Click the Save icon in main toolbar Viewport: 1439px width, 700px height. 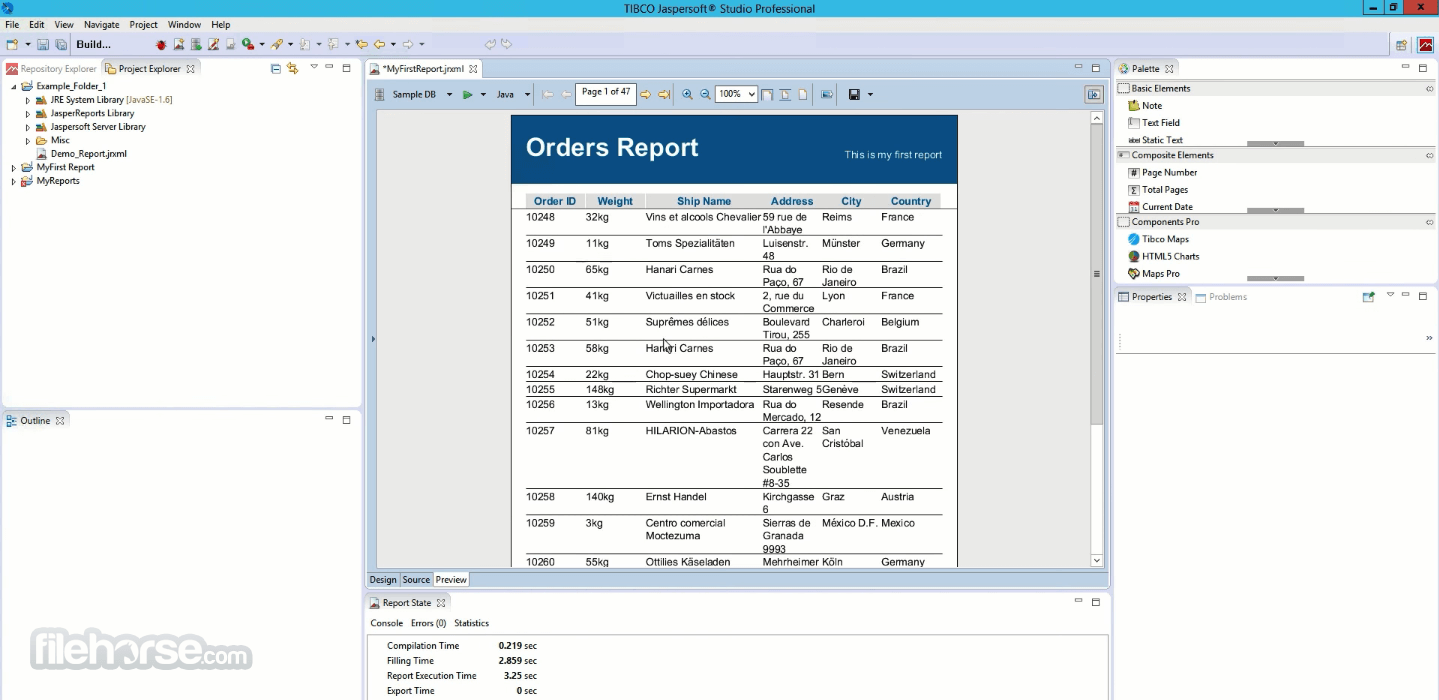[x=43, y=44]
